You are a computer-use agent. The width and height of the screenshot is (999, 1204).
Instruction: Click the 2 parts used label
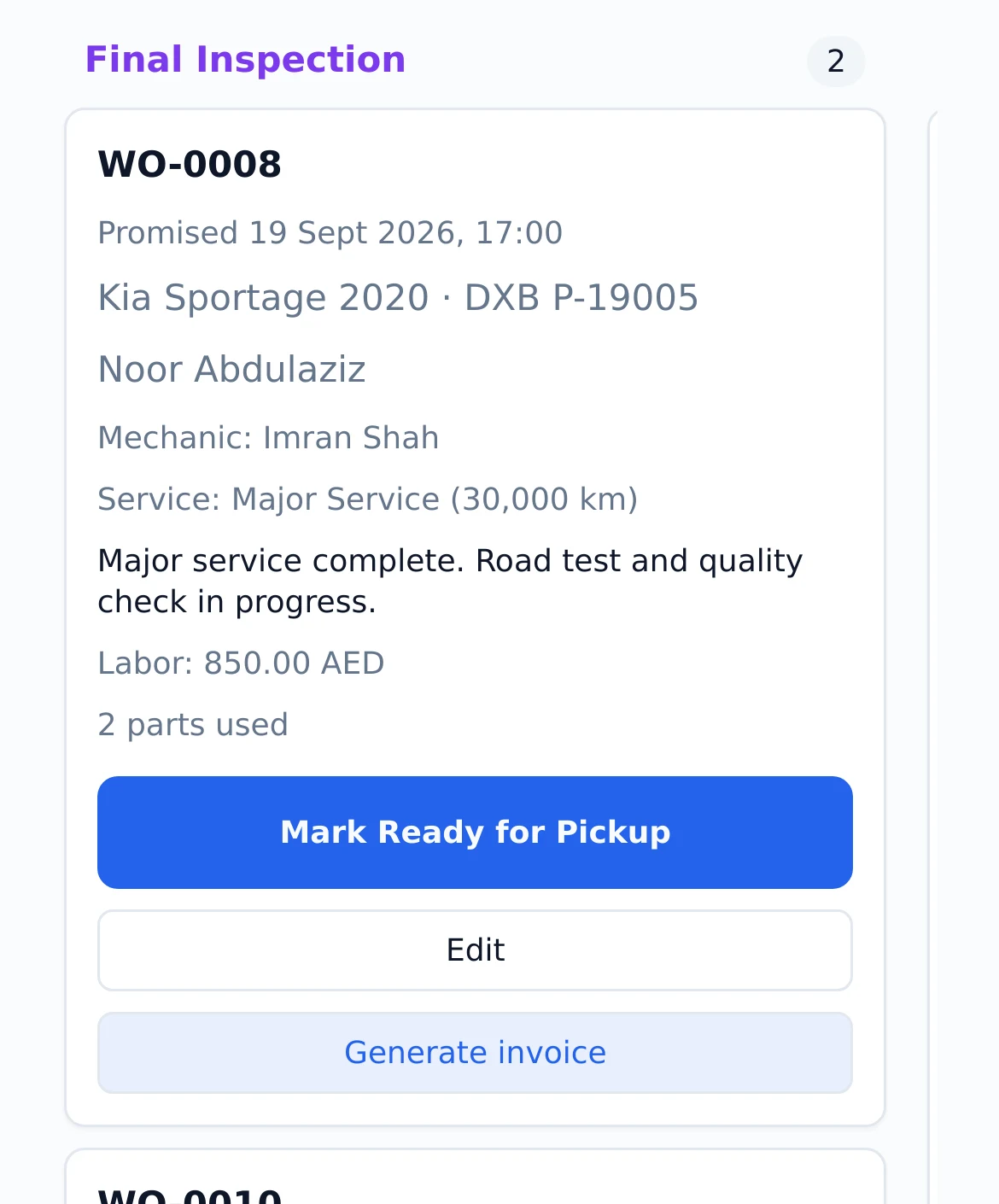(x=192, y=724)
